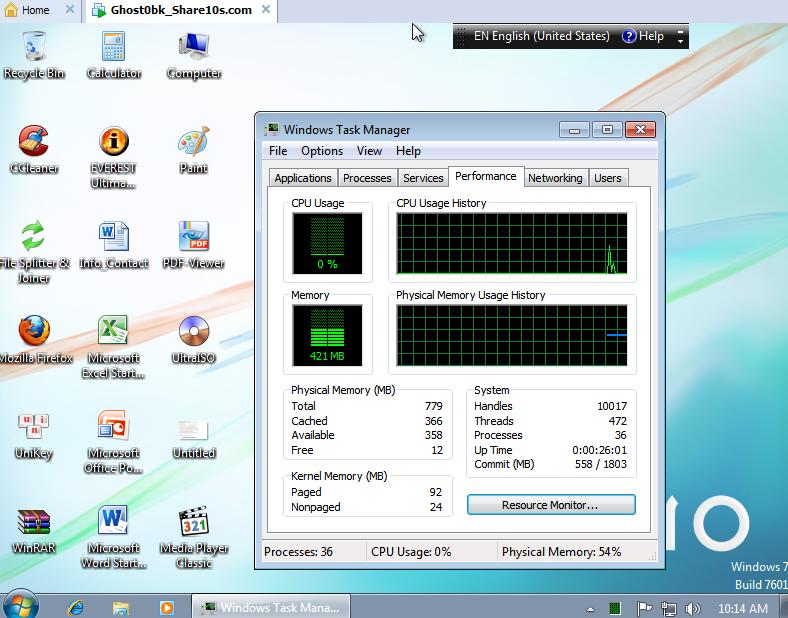Image resolution: width=788 pixels, height=618 pixels.
Task: Switch to the Users tab
Action: 608,178
